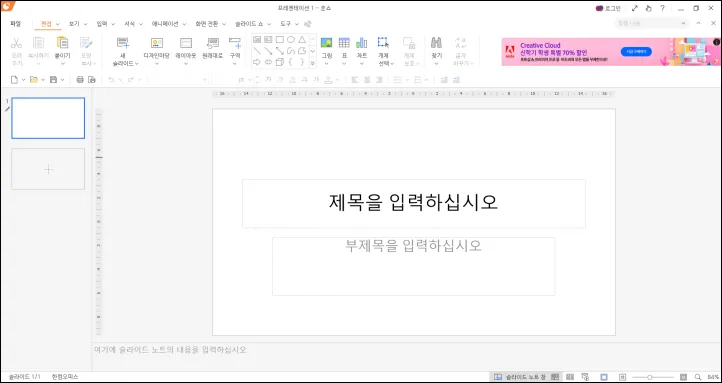Insert a chart from the ribbon
722x383 pixels.
(361, 43)
